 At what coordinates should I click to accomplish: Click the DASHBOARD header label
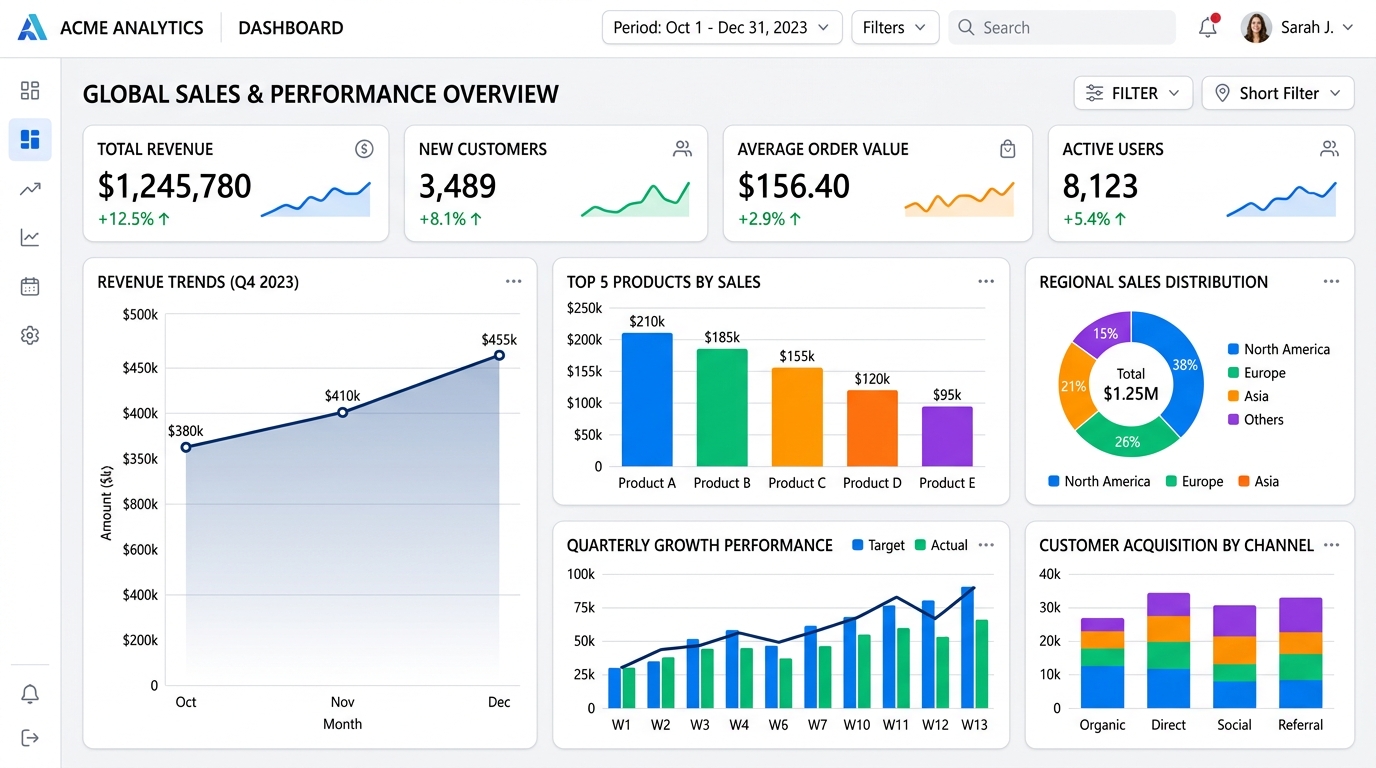click(291, 28)
